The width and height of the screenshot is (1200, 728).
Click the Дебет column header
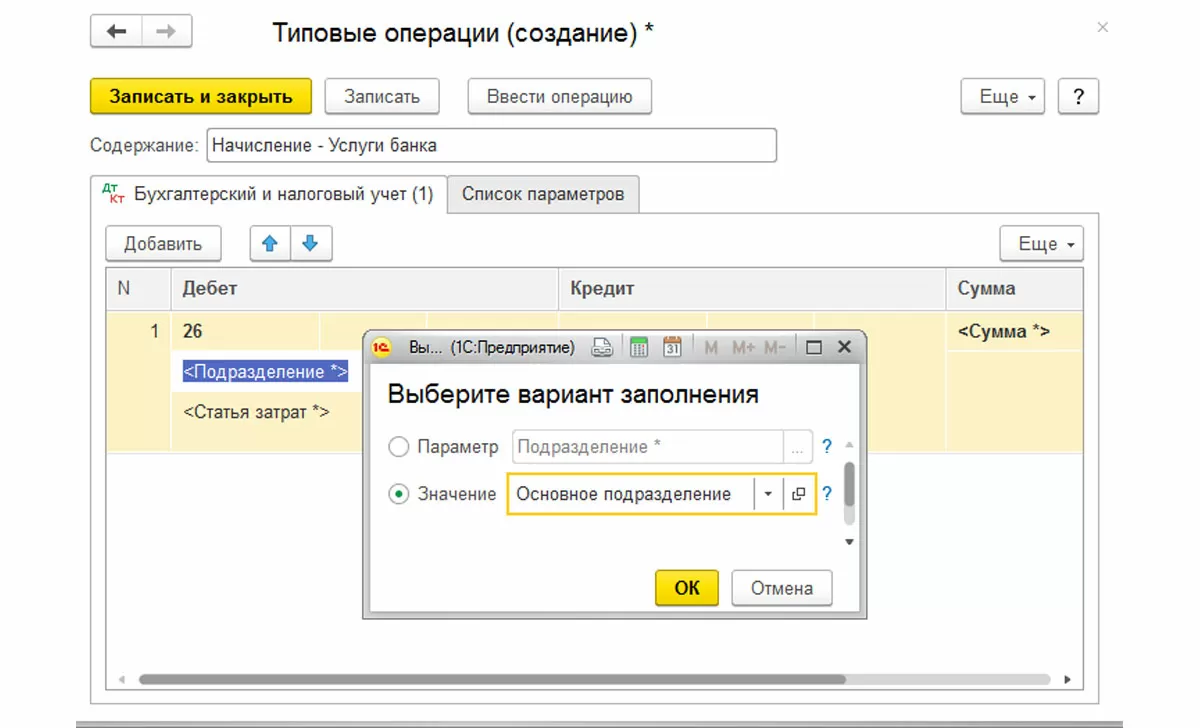click(364, 289)
